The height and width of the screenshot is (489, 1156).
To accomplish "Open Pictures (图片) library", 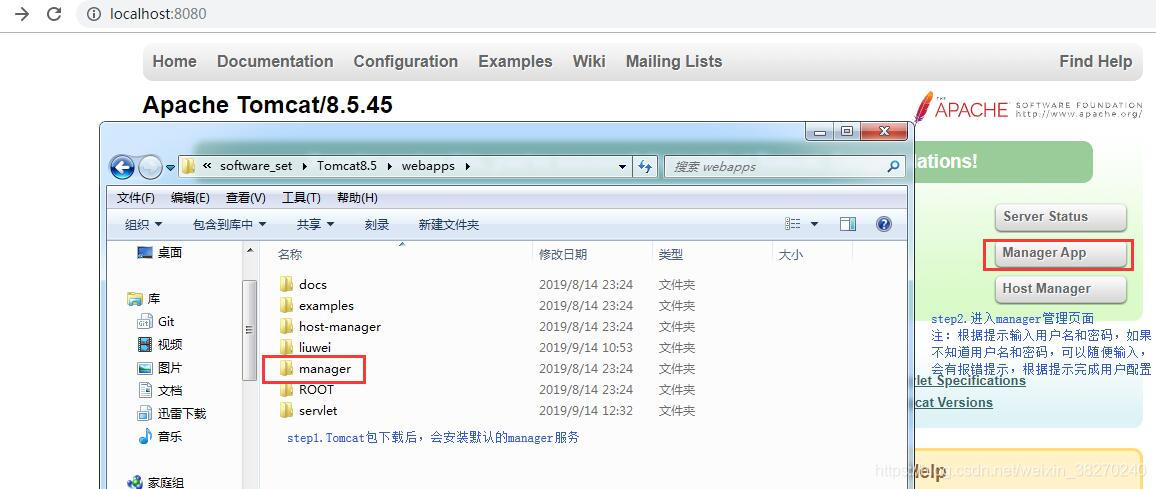I will (x=160, y=367).
